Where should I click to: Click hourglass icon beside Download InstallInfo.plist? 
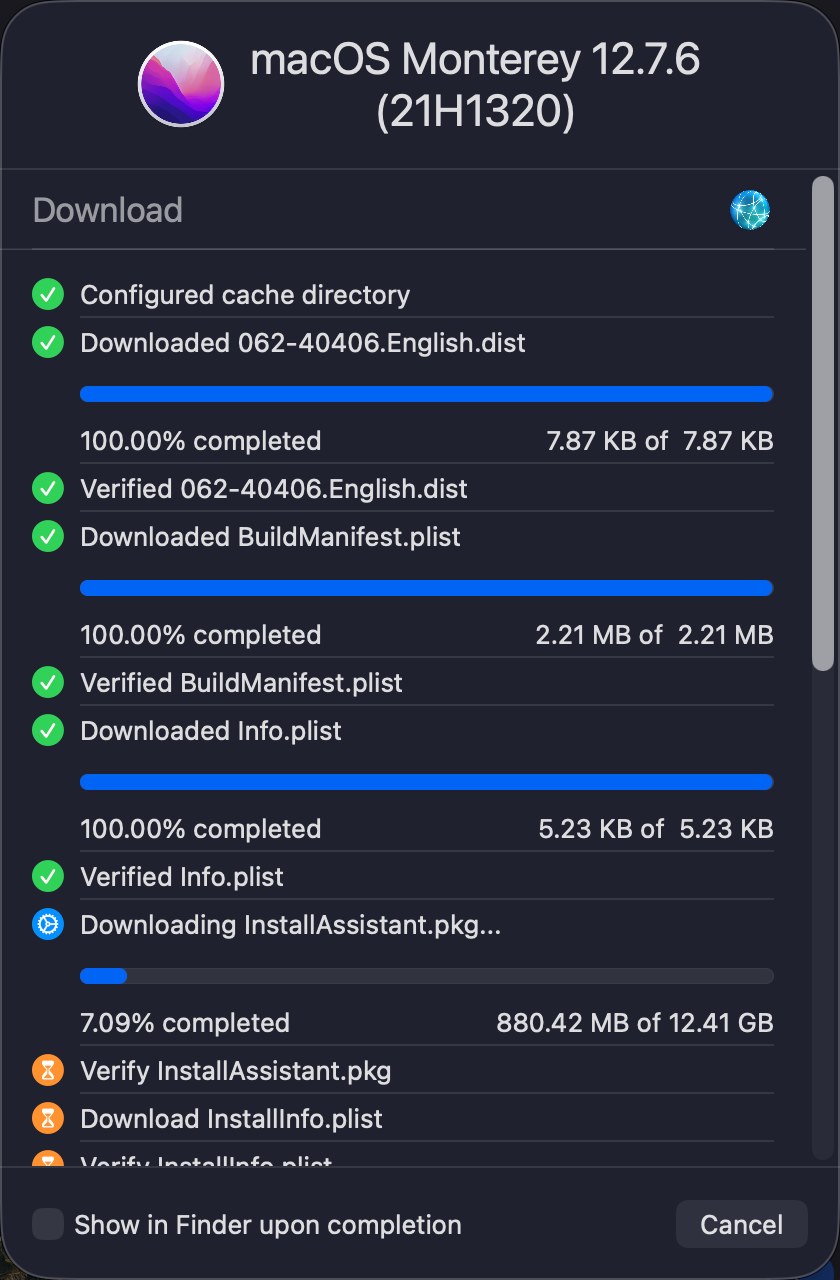tap(48, 1118)
